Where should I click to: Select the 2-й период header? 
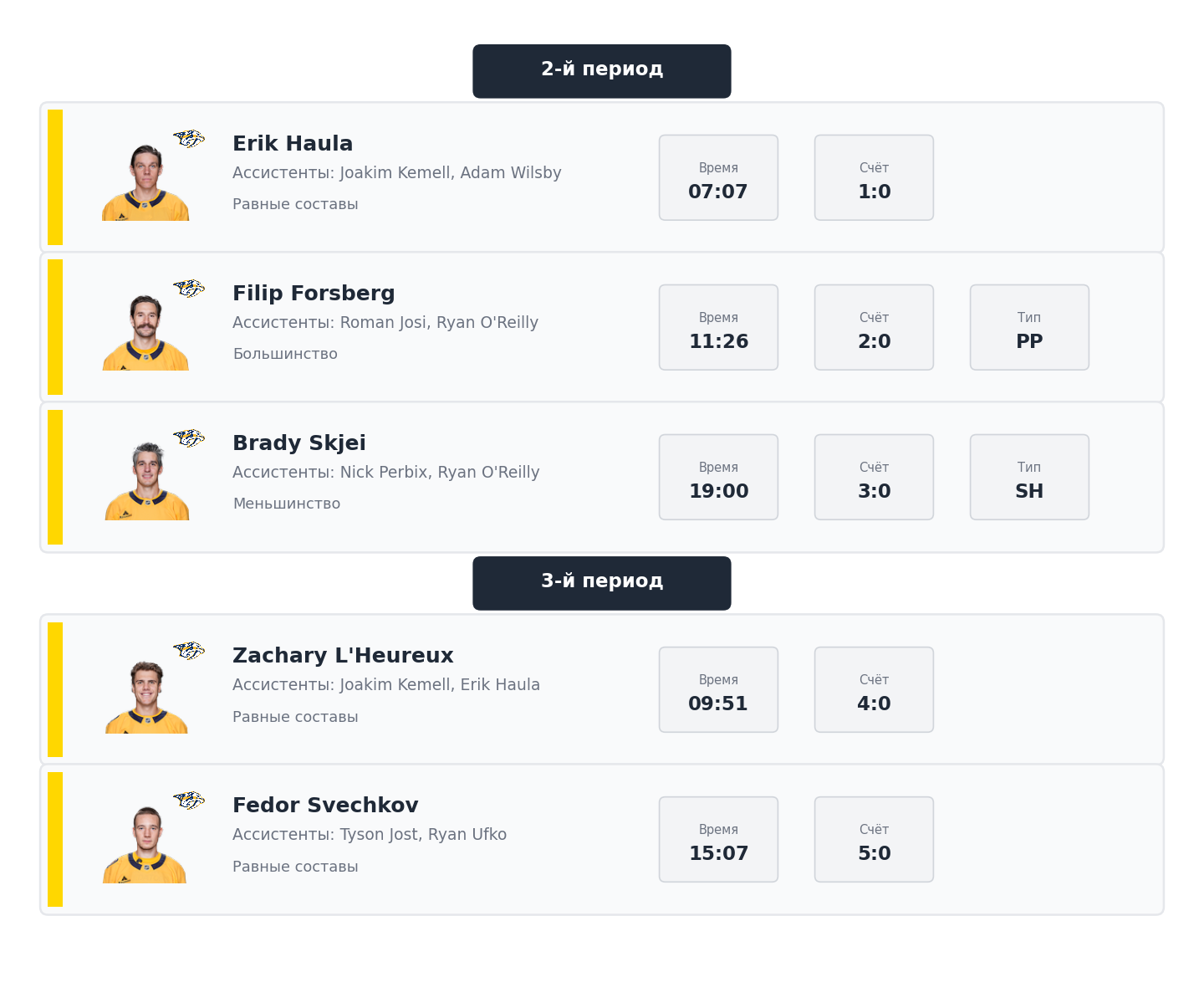point(602,71)
